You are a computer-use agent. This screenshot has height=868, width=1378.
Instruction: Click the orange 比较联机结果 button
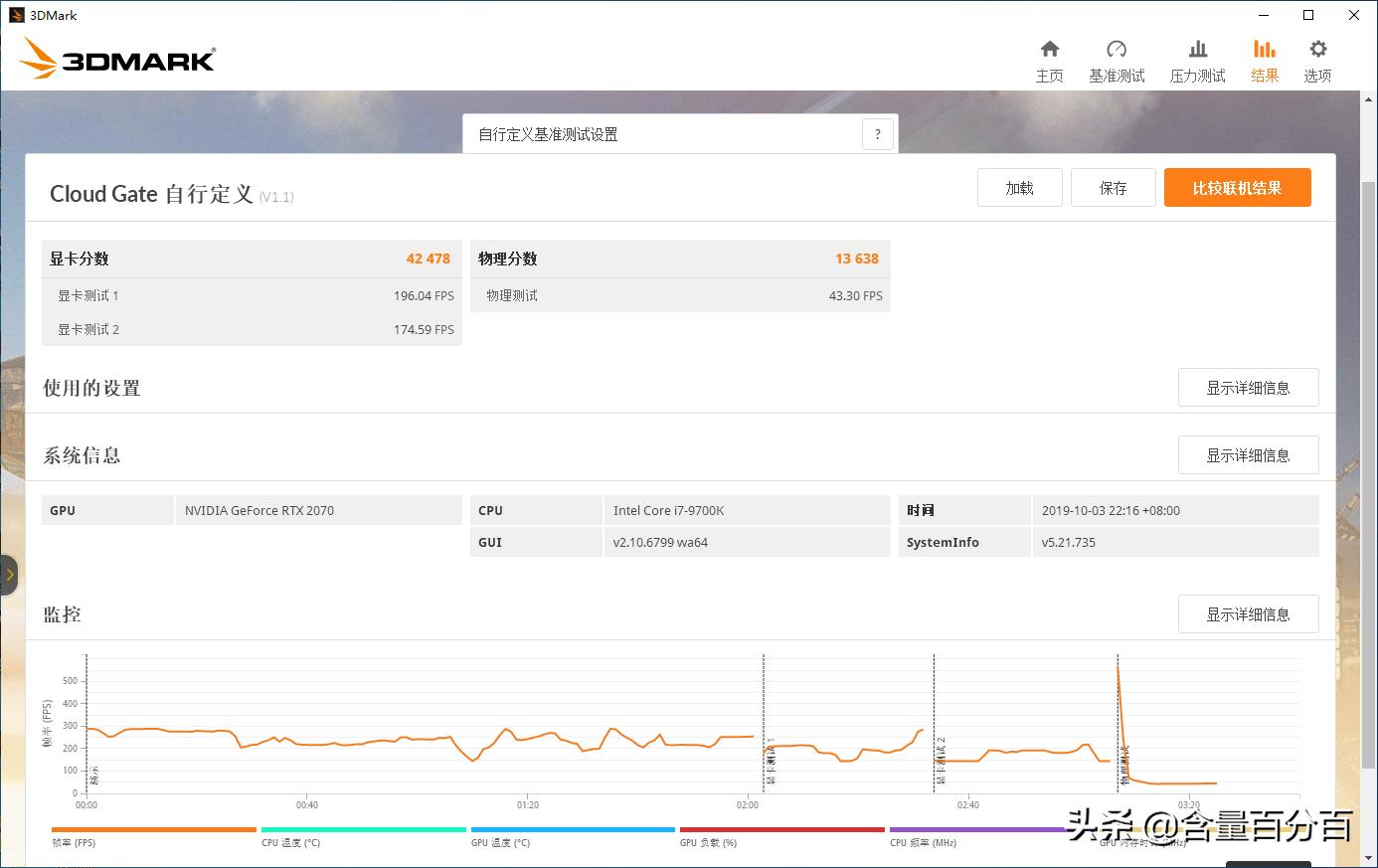pos(1237,187)
